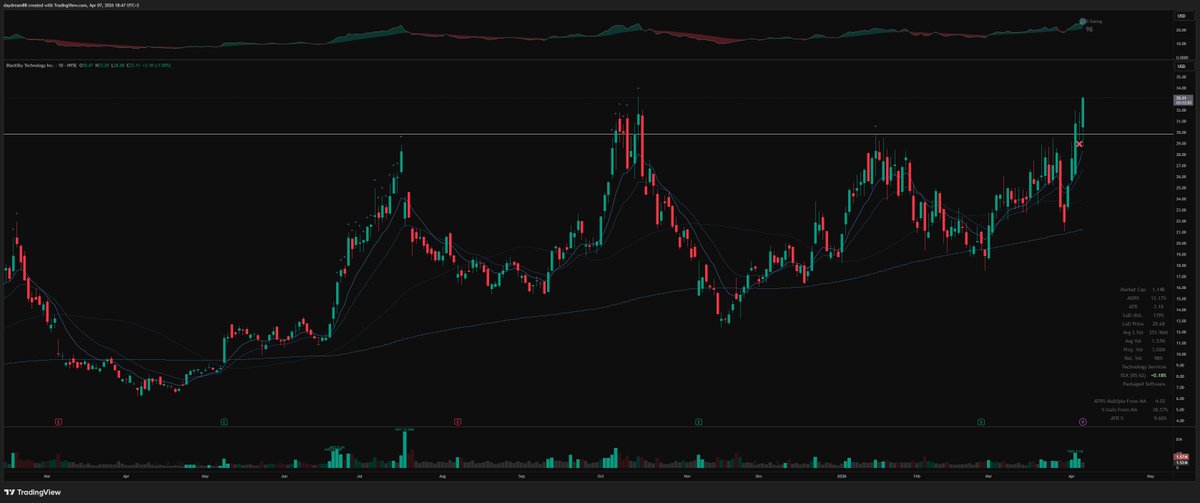Image resolution: width=1200 pixels, height=503 pixels.
Task: Click the Technology Services sector text
Action: point(1144,367)
